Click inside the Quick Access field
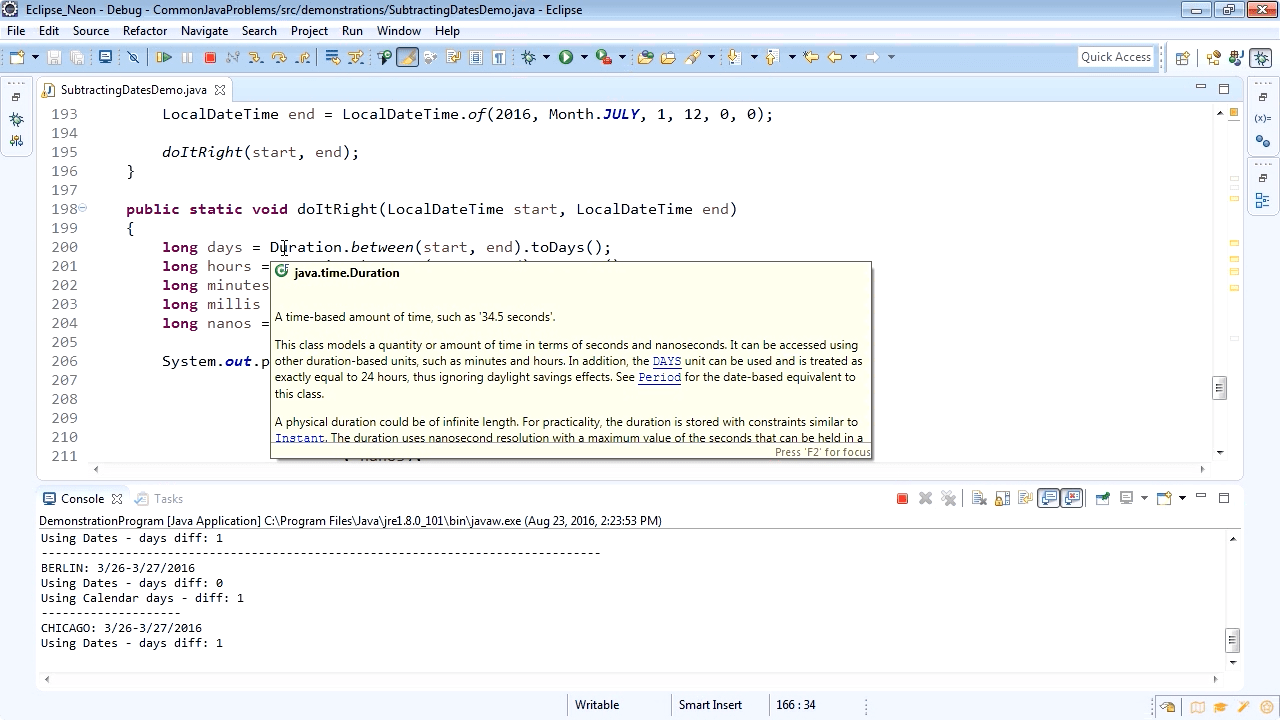 (x=1115, y=56)
